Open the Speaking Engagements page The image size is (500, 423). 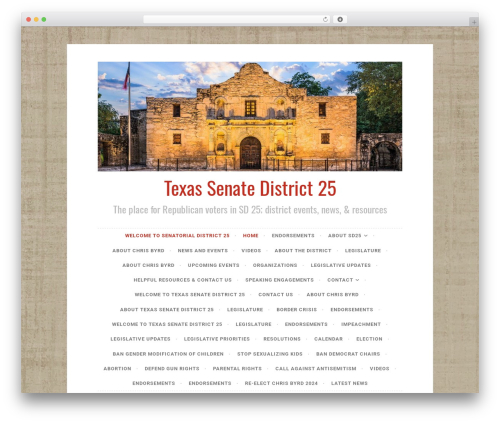[279, 280]
